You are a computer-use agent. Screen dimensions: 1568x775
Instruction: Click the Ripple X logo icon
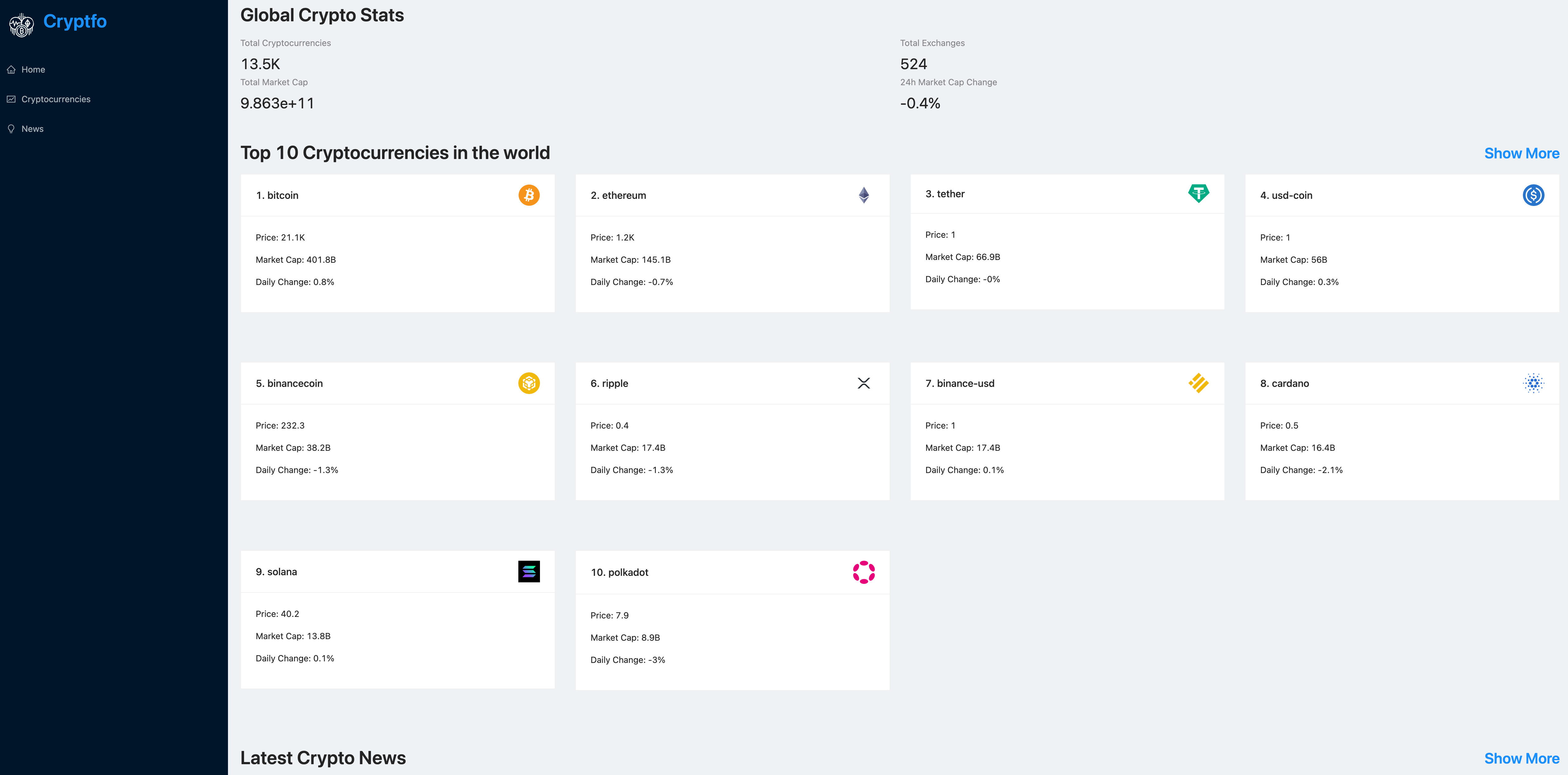[863, 383]
